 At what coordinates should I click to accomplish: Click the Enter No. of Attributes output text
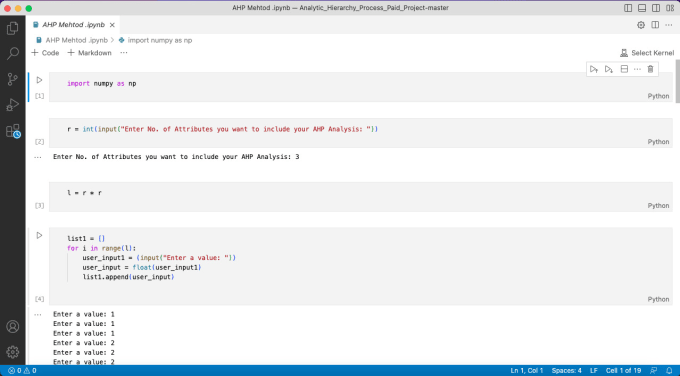pos(176,157)
